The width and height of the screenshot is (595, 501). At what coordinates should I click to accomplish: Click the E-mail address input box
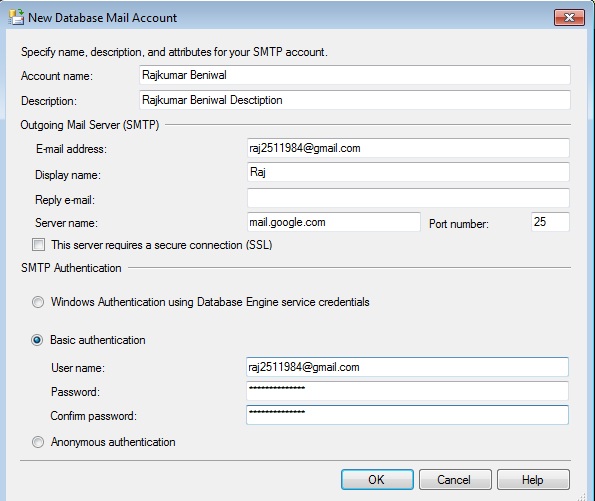point(408,148)
